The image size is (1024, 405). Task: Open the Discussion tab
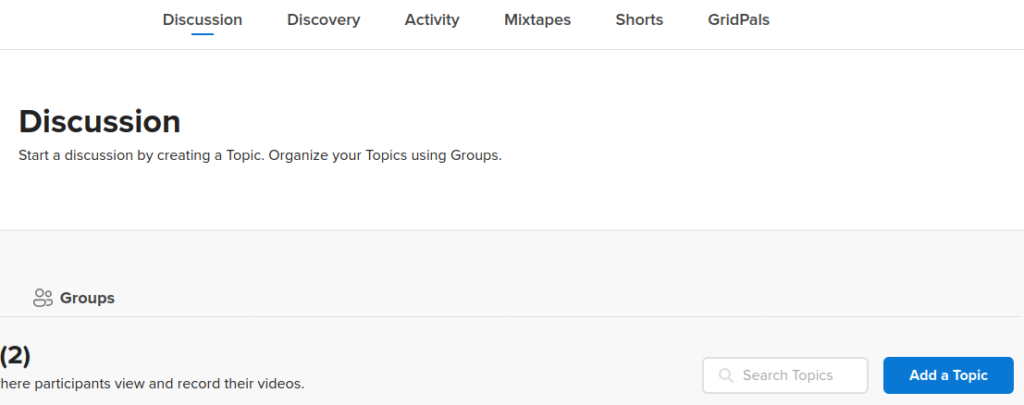(x=202, y=20)
